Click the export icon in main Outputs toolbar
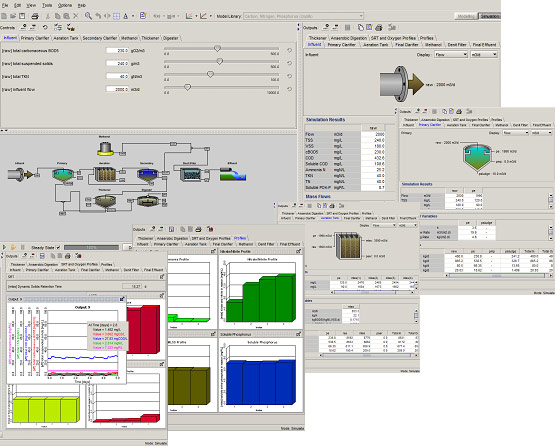Viewport: 556px width, 447px height. pyautogui.click(x=392, y=27)
